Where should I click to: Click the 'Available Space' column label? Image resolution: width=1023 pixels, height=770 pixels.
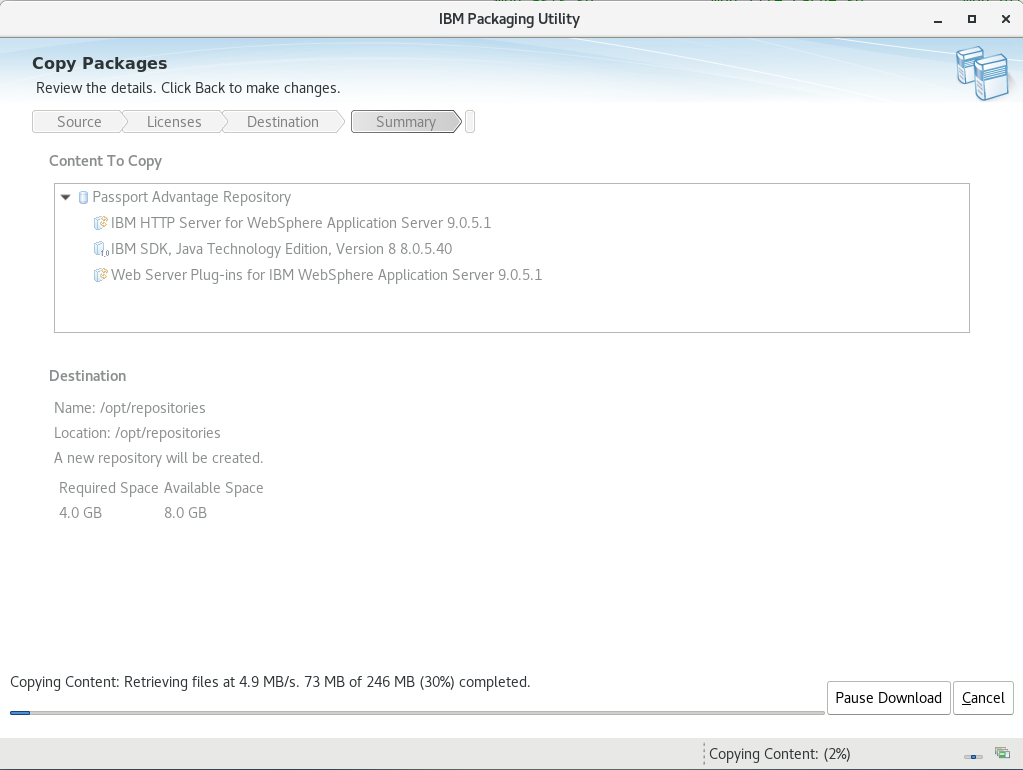(x=213, y=488)
